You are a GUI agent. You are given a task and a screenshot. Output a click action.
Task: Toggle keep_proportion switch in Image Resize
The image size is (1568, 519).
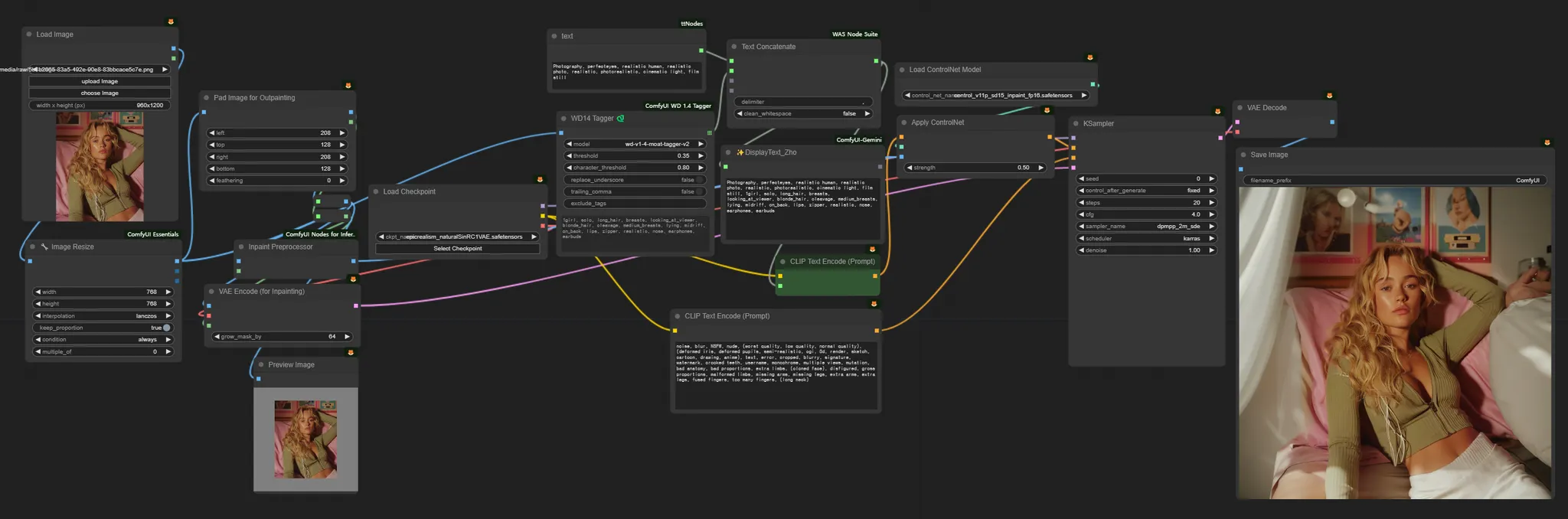pos(166,328)
